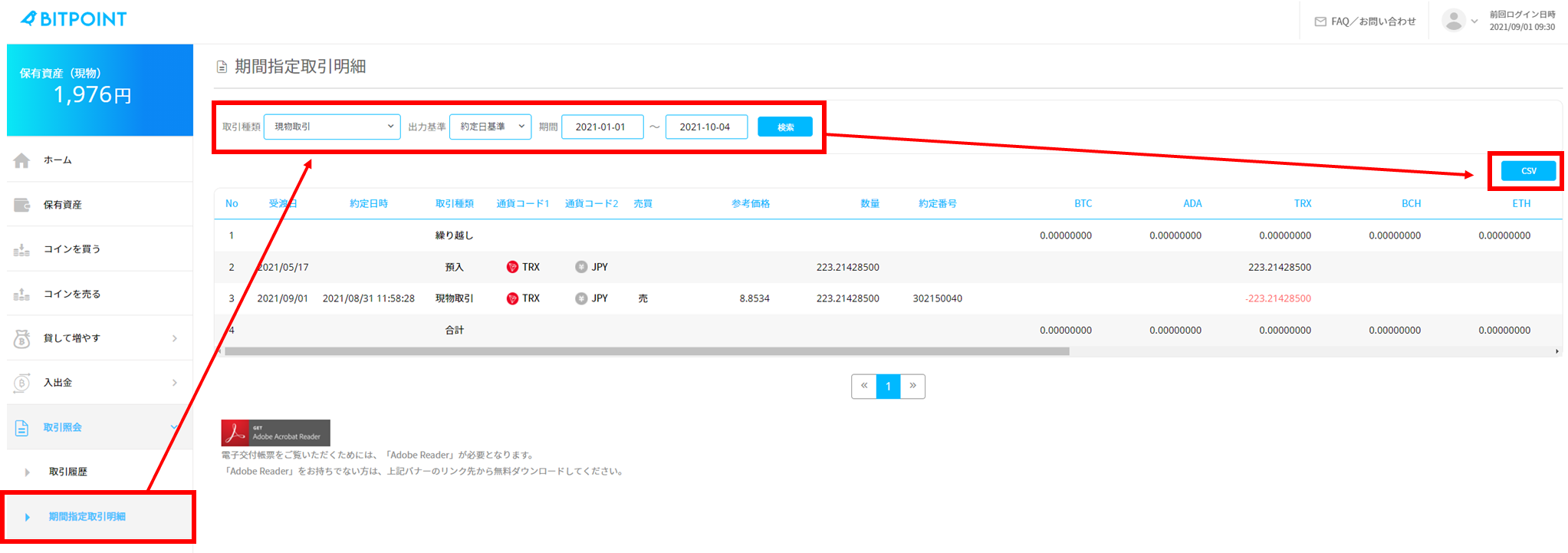Click the start date field 2021-01-01
Image resolution: width=1568 pixels, height=553 pixels.
point(602,127)
